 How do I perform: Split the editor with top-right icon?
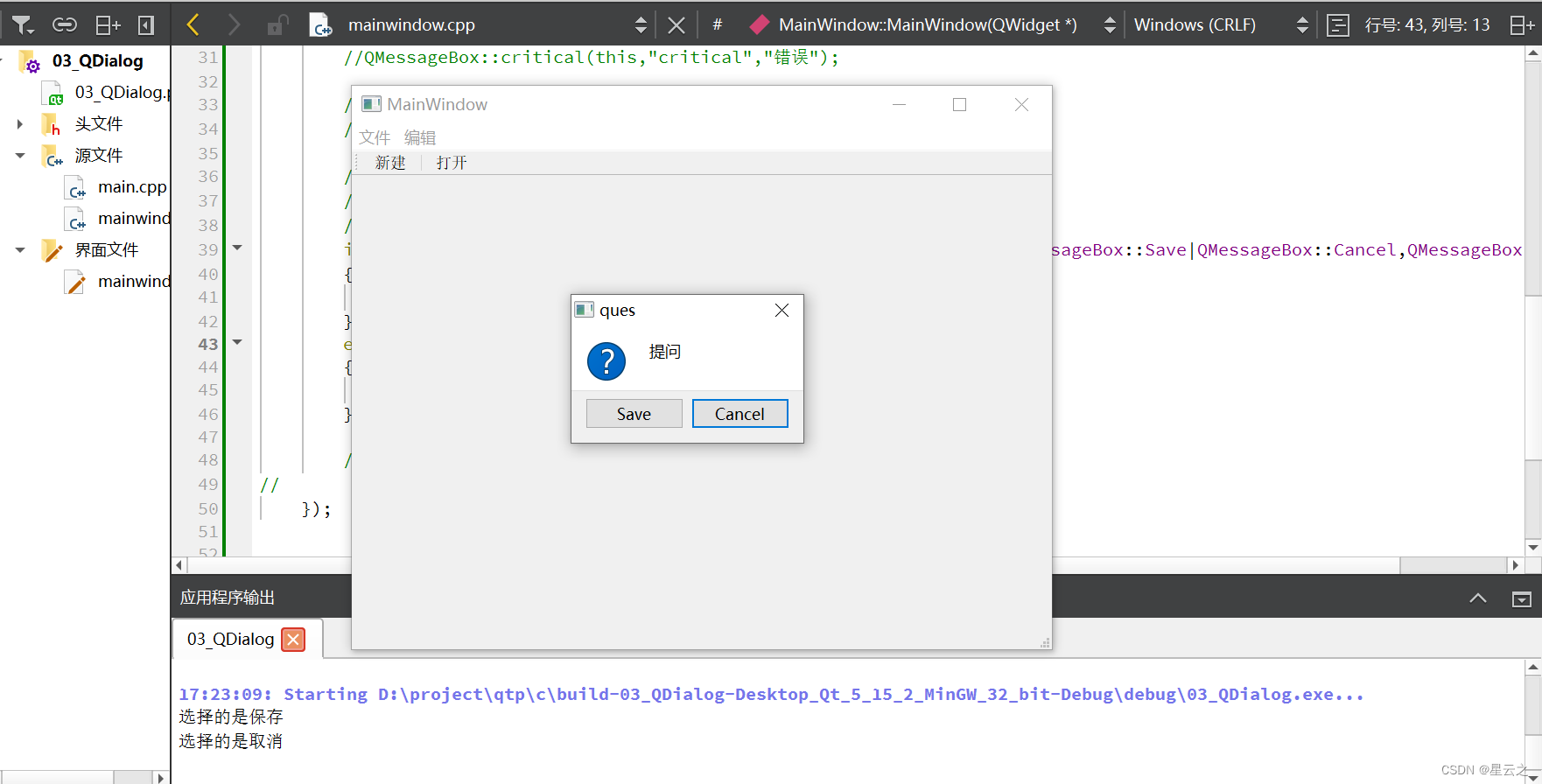1522,25
